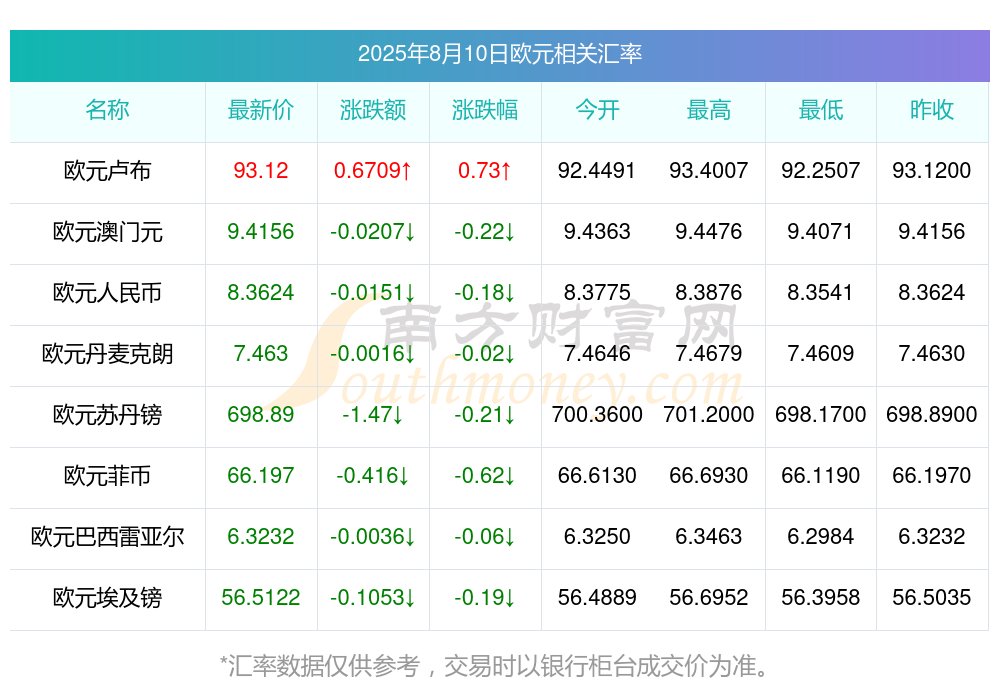The height and width of the screenshot is (698, 1000).
Task: Click the opening value 92.4491
Action: coord(597,170)
